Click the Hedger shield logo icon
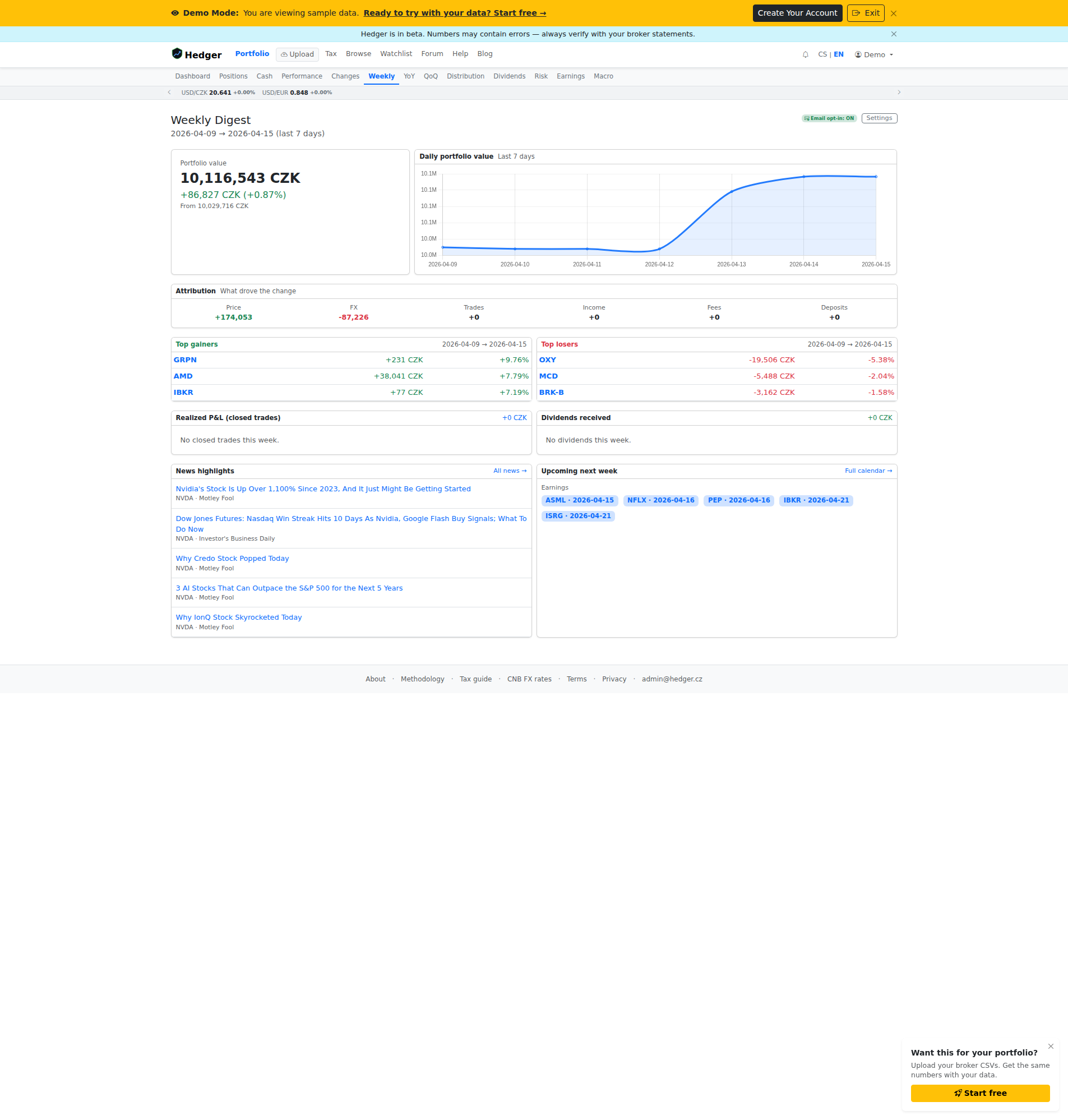1068x1120 pixels. click(x=177, y=53)
